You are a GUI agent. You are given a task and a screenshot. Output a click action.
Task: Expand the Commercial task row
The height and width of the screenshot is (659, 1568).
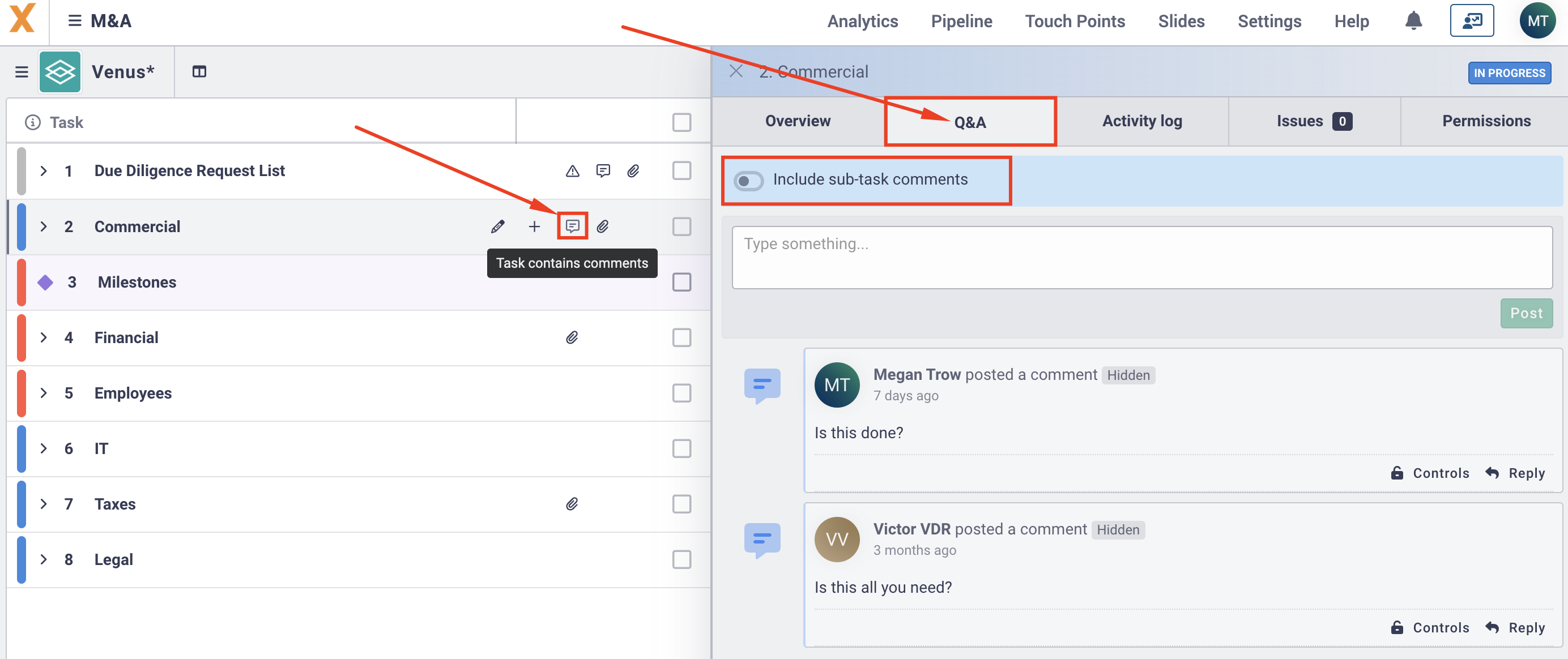pos(43,226)
